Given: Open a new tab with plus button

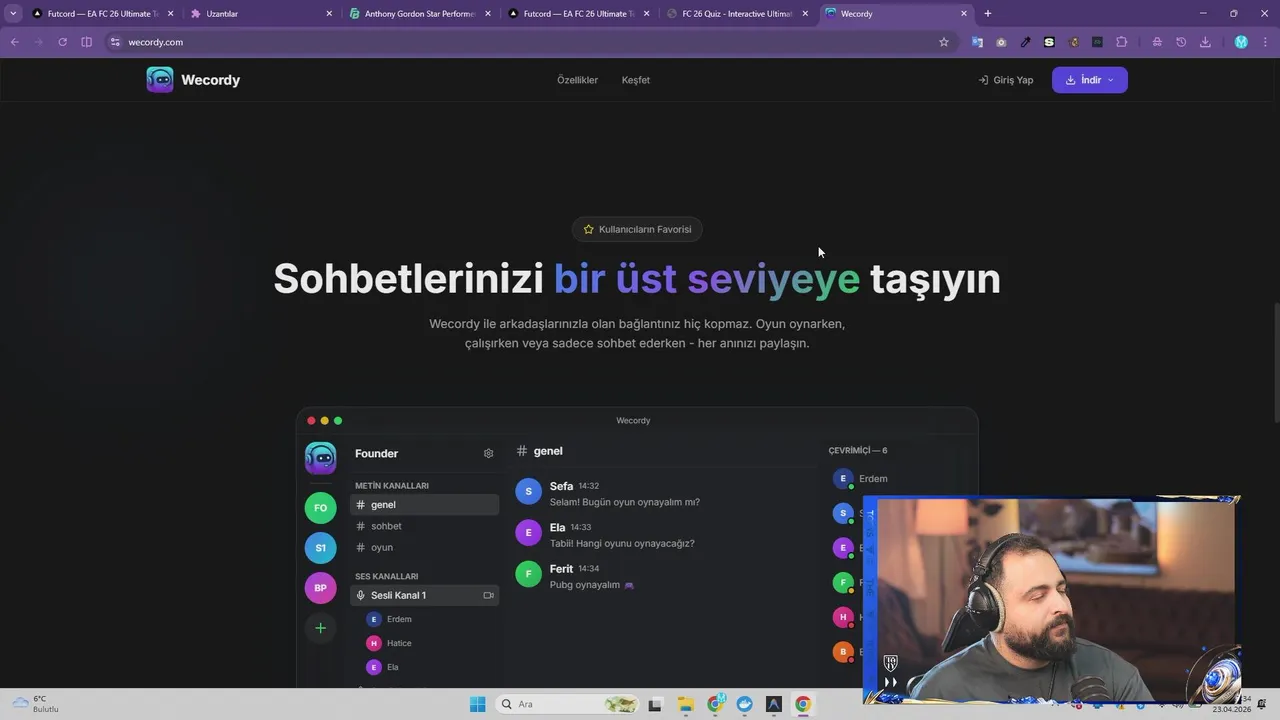Looking at the screenshot, I should [x=988, y=14].
